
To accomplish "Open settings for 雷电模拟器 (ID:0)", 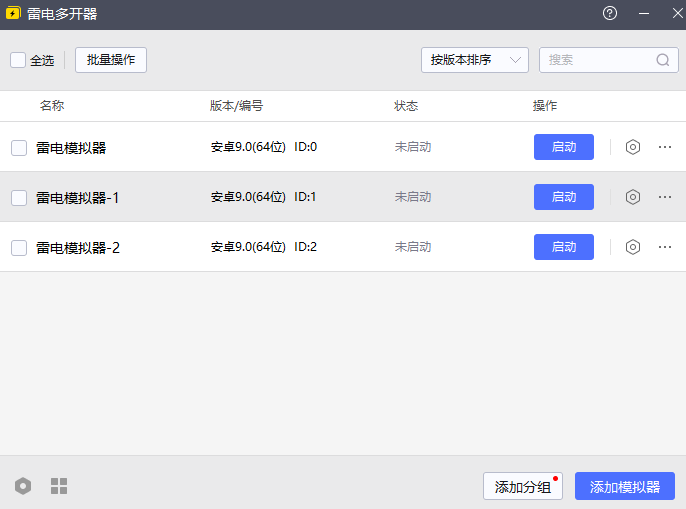I will pos(633,147).
